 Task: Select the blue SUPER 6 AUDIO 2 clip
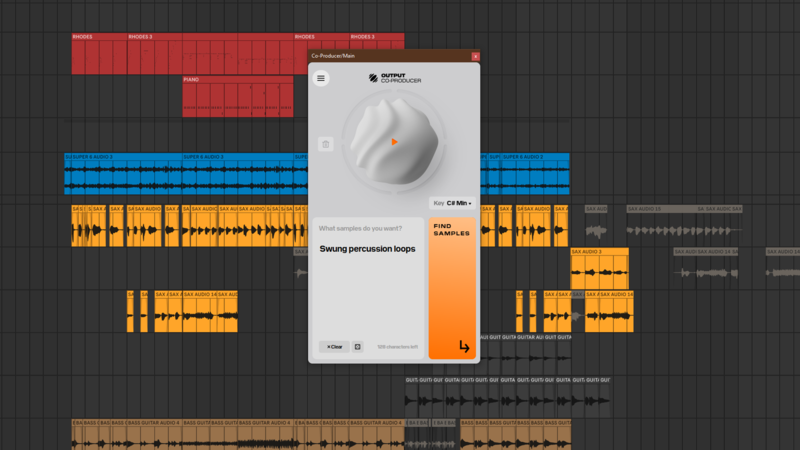coord(535,173)
